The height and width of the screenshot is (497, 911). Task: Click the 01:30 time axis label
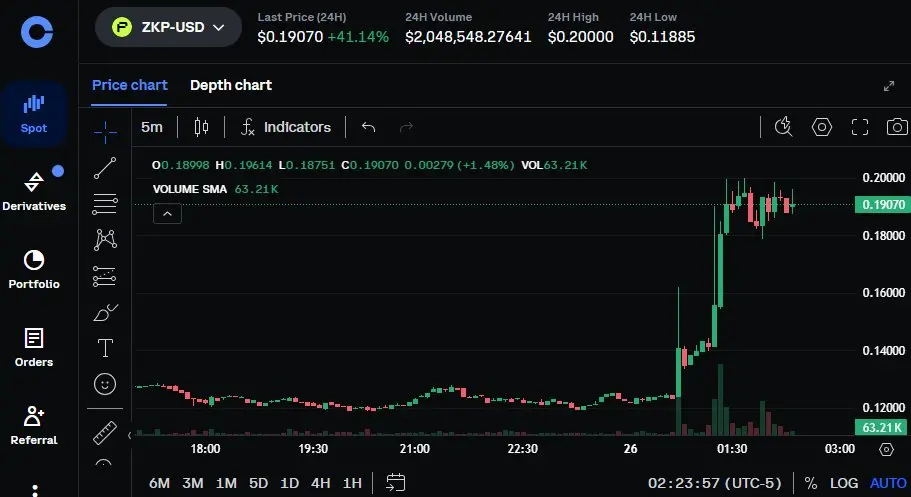[732, 449]
